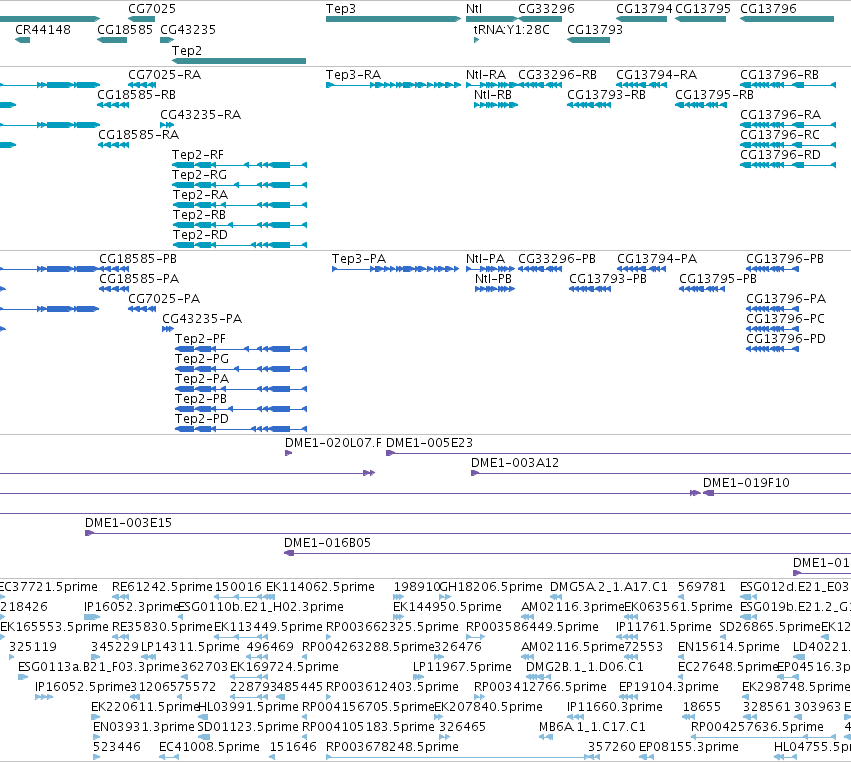This screenshot has width=851, height=762.
Task: Select the Tep3 gene label
Action: coord(341,9)
